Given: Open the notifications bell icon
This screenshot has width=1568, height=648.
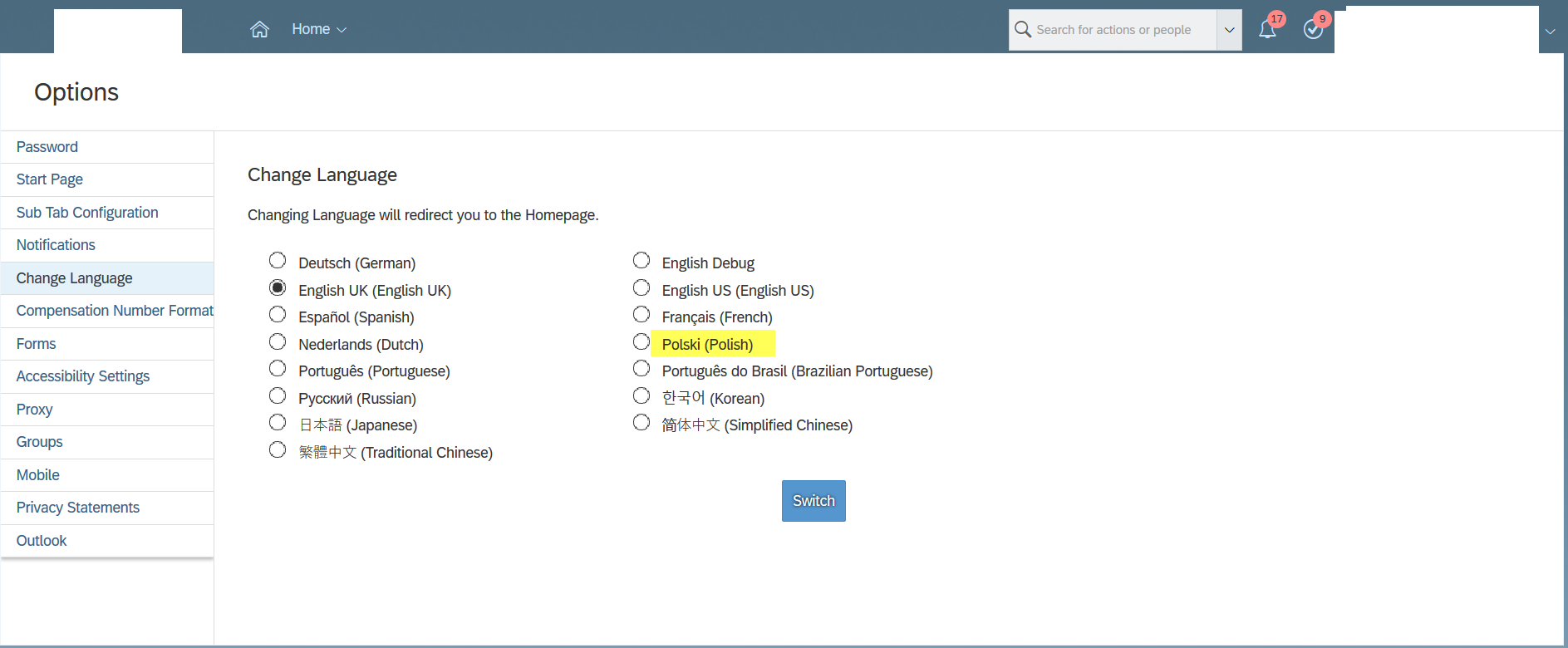Looking at the screenshot, I should point(1267,29).
